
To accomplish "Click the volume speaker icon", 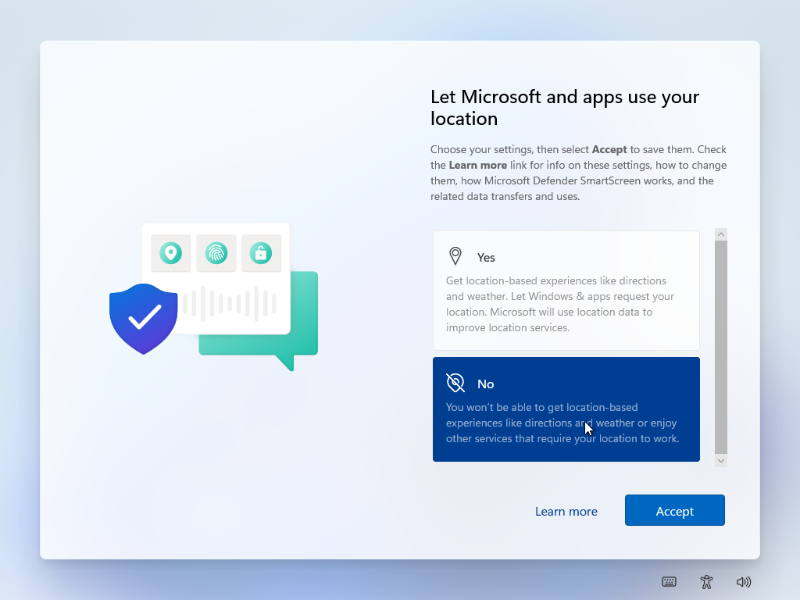I will [x=743, y=582].
